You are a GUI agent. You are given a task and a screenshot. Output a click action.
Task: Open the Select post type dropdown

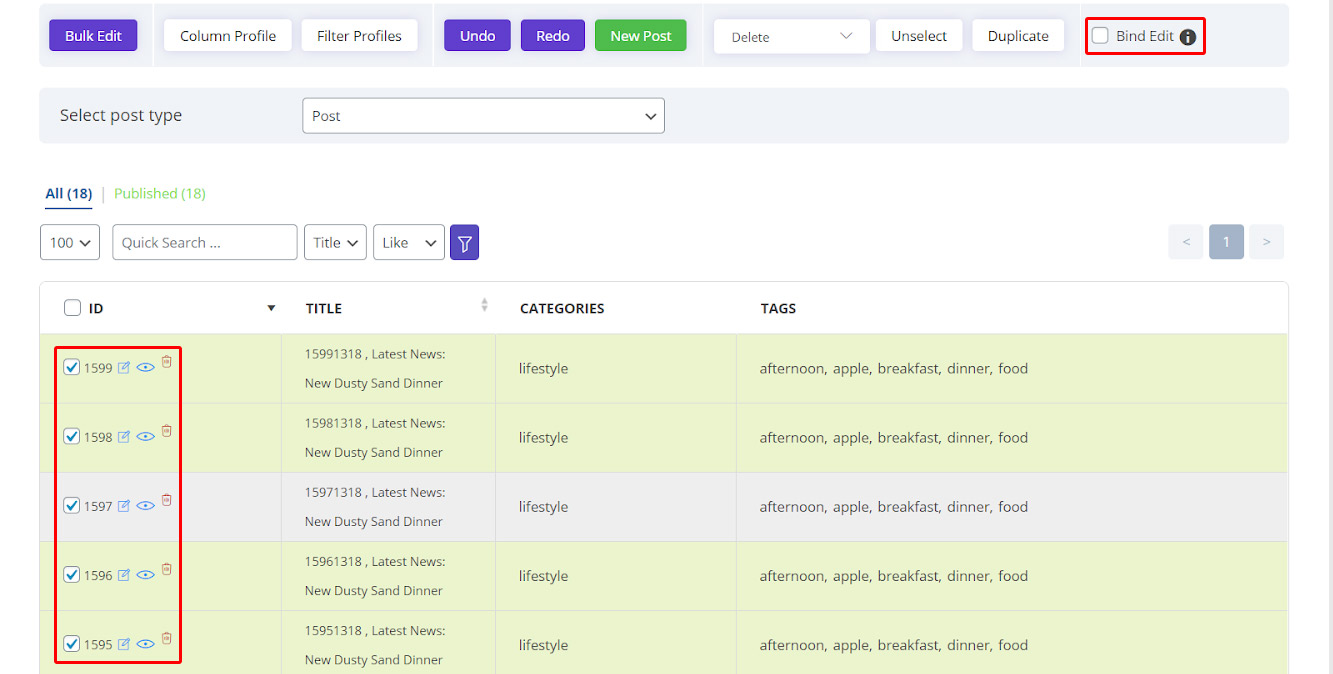[483, 116]
